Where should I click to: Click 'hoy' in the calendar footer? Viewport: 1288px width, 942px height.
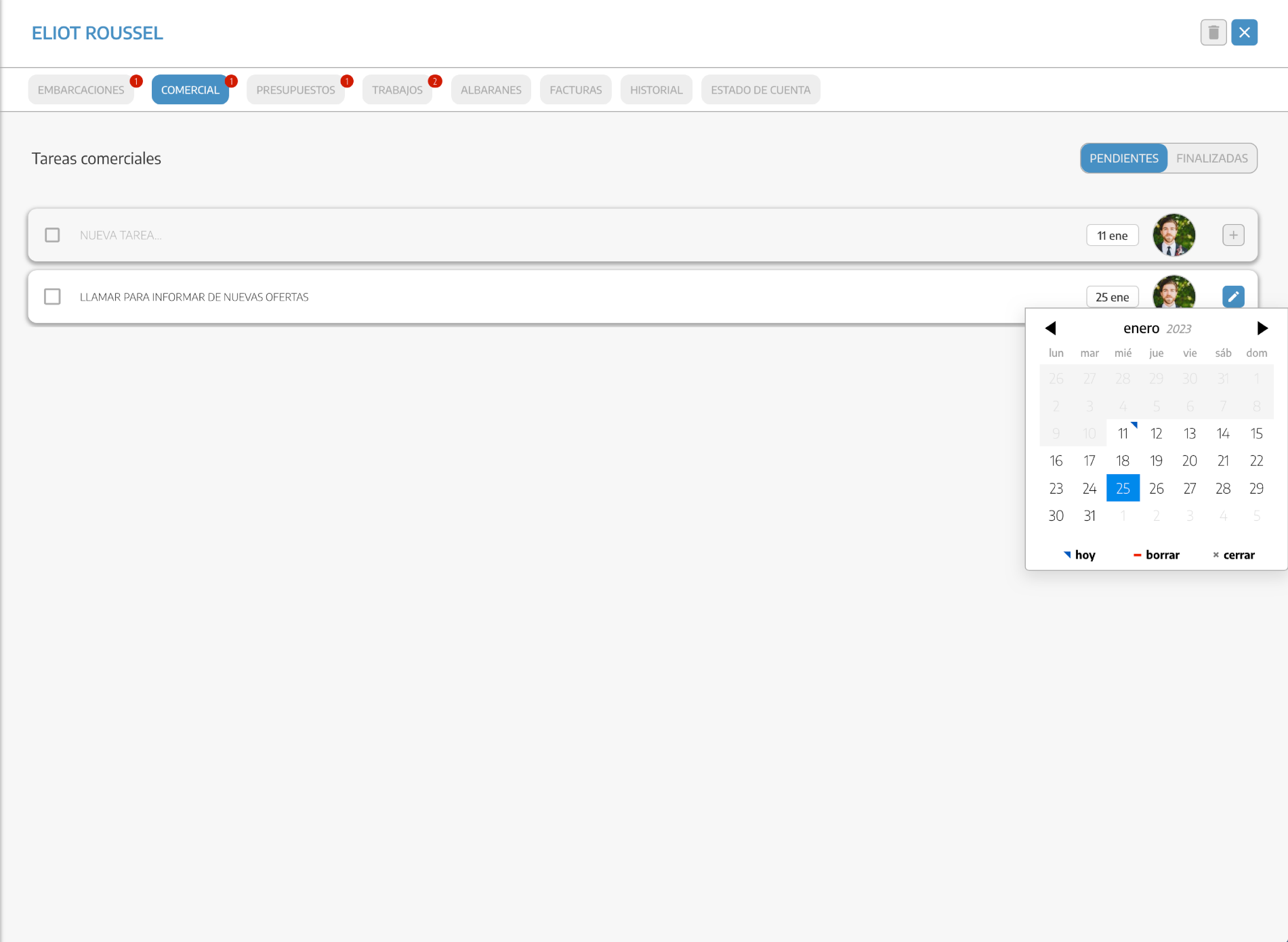point(1080,555)
